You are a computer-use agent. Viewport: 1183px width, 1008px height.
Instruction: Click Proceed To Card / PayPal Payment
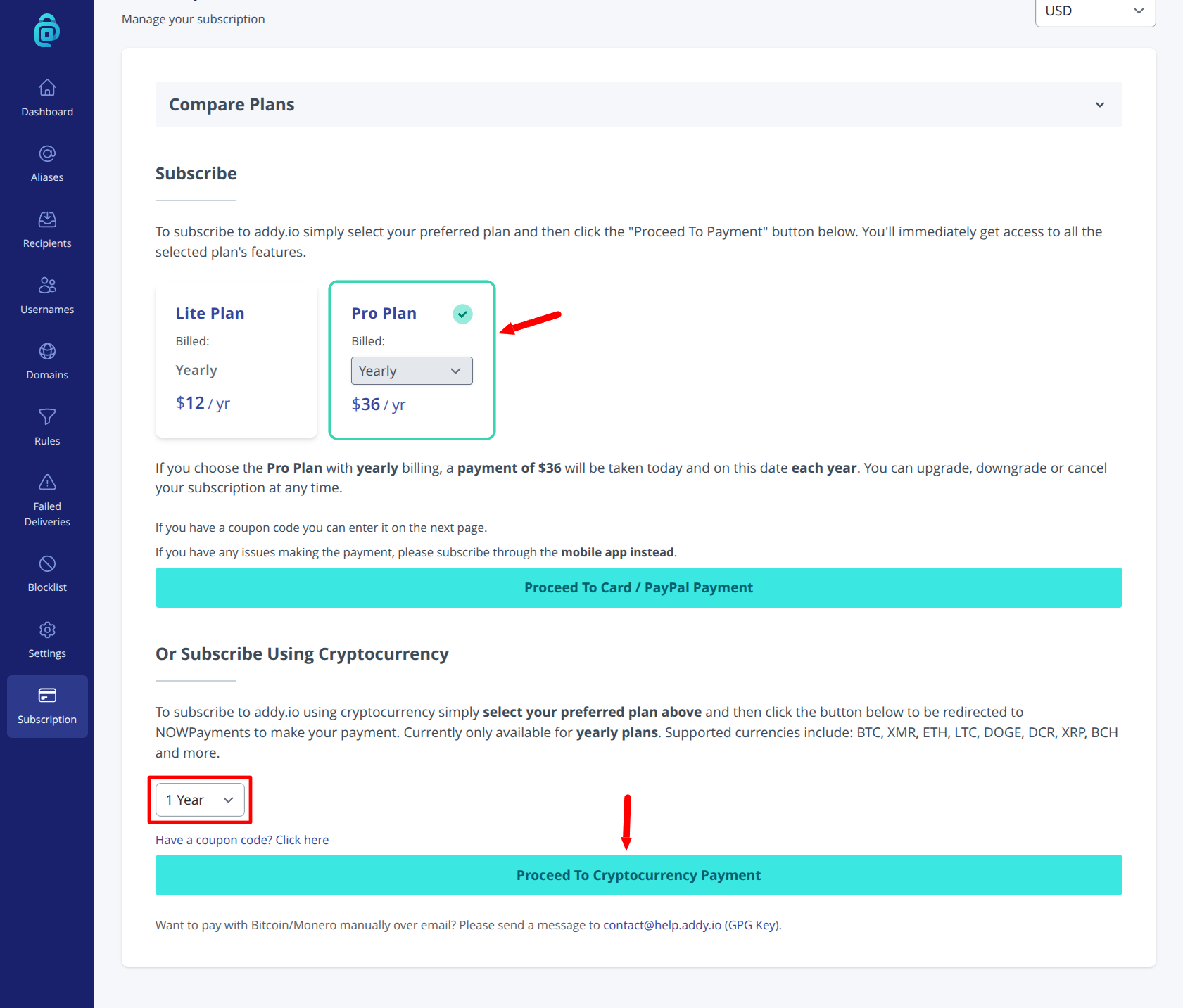tap(638, 587)
